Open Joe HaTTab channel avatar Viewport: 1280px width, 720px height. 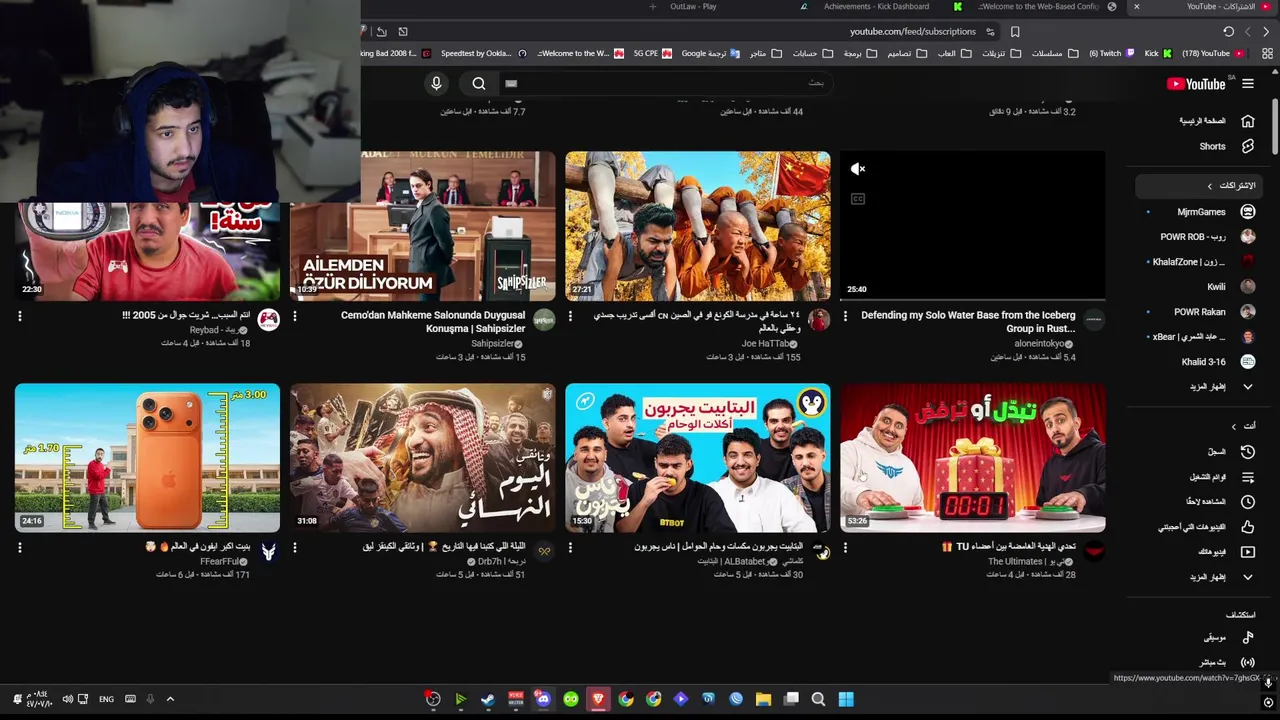tap(819, 320)
